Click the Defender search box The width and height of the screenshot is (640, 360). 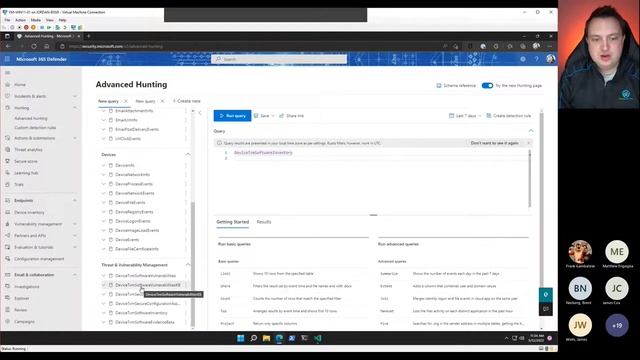tap(279, 59)
